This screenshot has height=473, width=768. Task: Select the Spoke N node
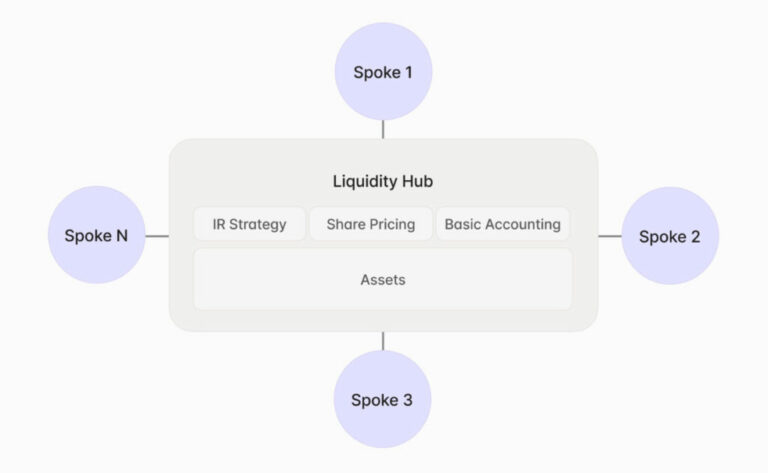(x=96, y=237)
